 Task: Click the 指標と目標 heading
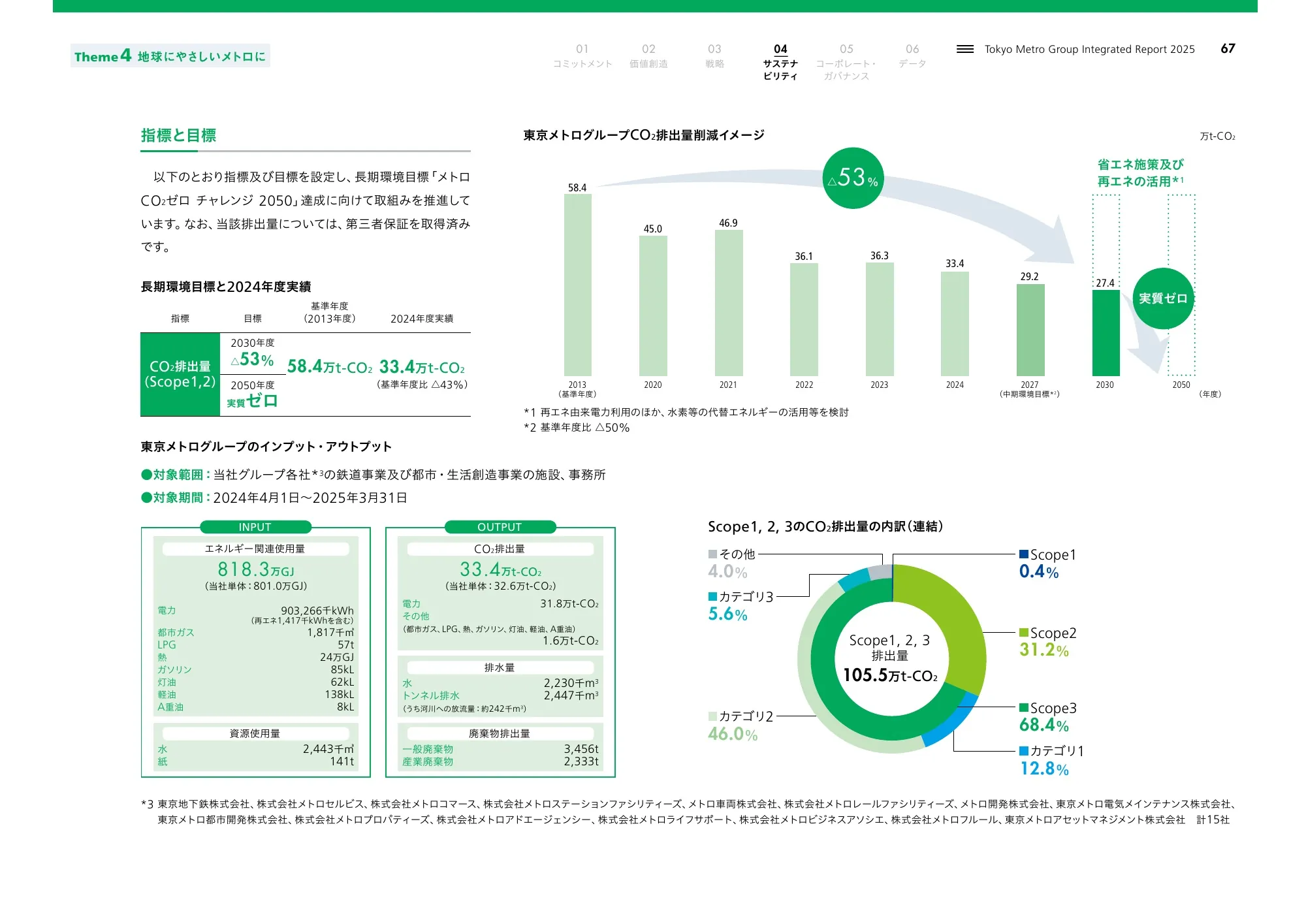pyautogui.click(x=178, y=135)
